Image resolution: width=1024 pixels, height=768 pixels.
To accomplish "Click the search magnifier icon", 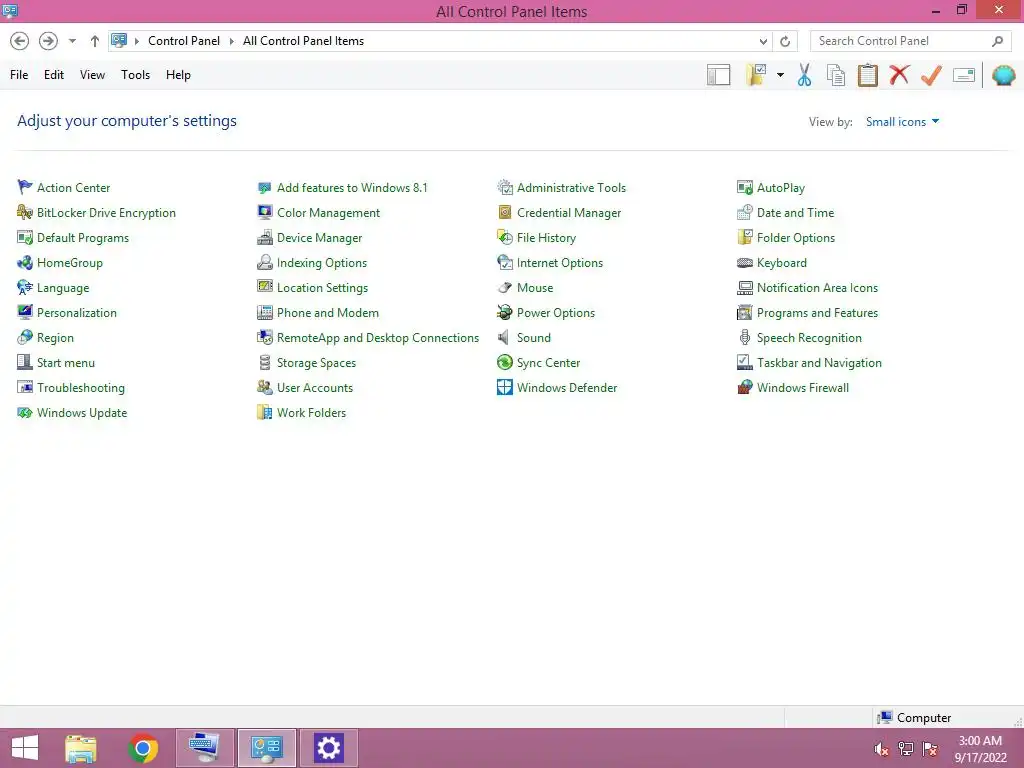I will point(997,41).
